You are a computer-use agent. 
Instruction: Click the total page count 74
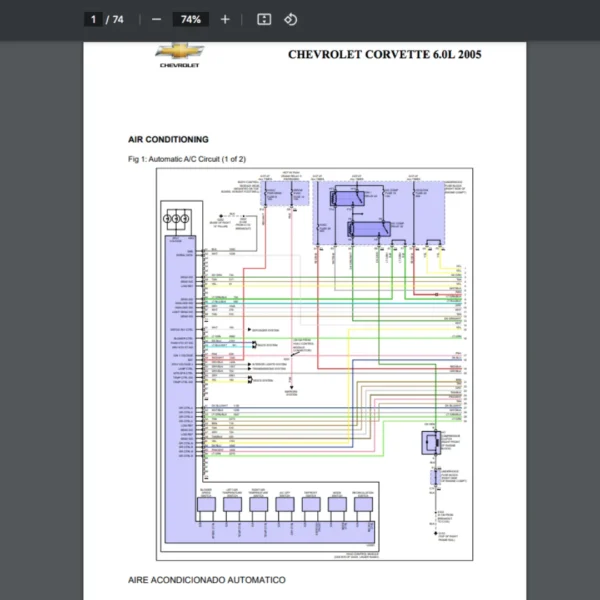118,19
